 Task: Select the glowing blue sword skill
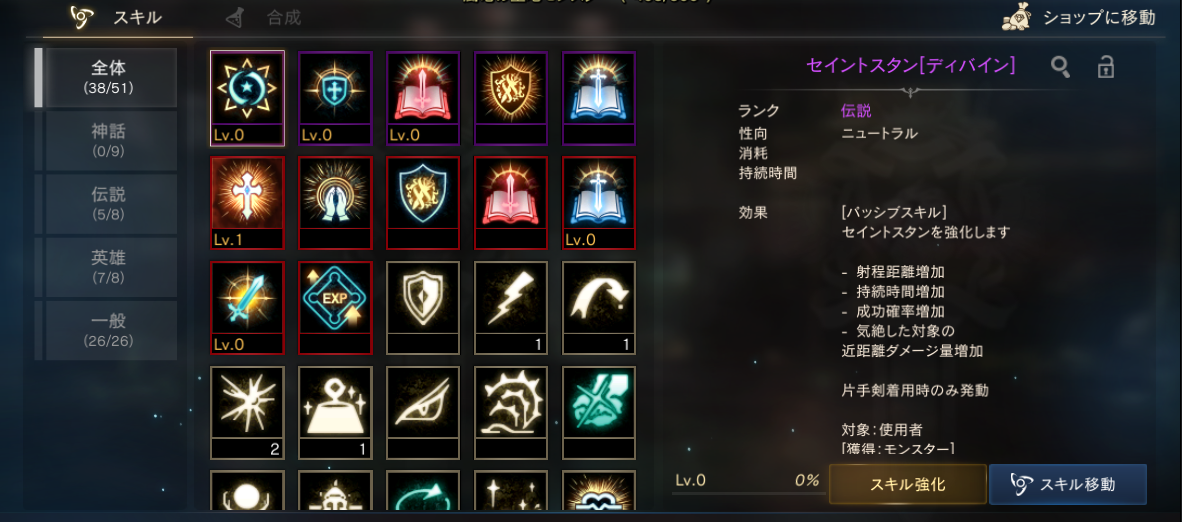pyautogui.click(x=247, y=308)
